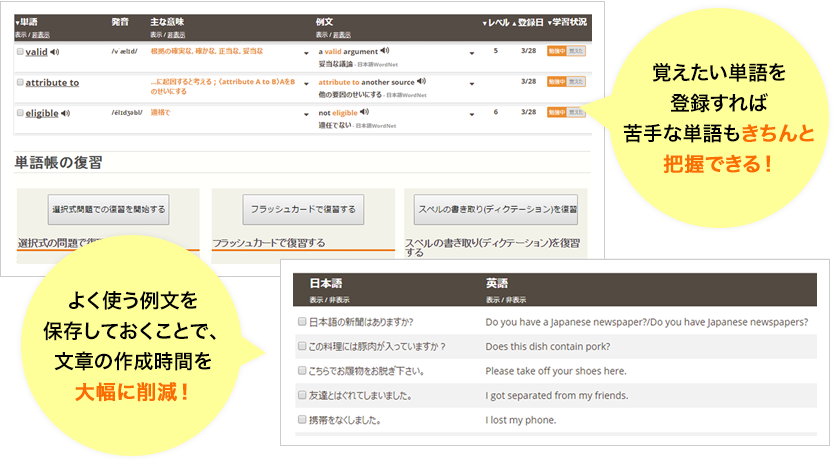
Task: Set valid status to 覚えた
Action: [576, 51]
